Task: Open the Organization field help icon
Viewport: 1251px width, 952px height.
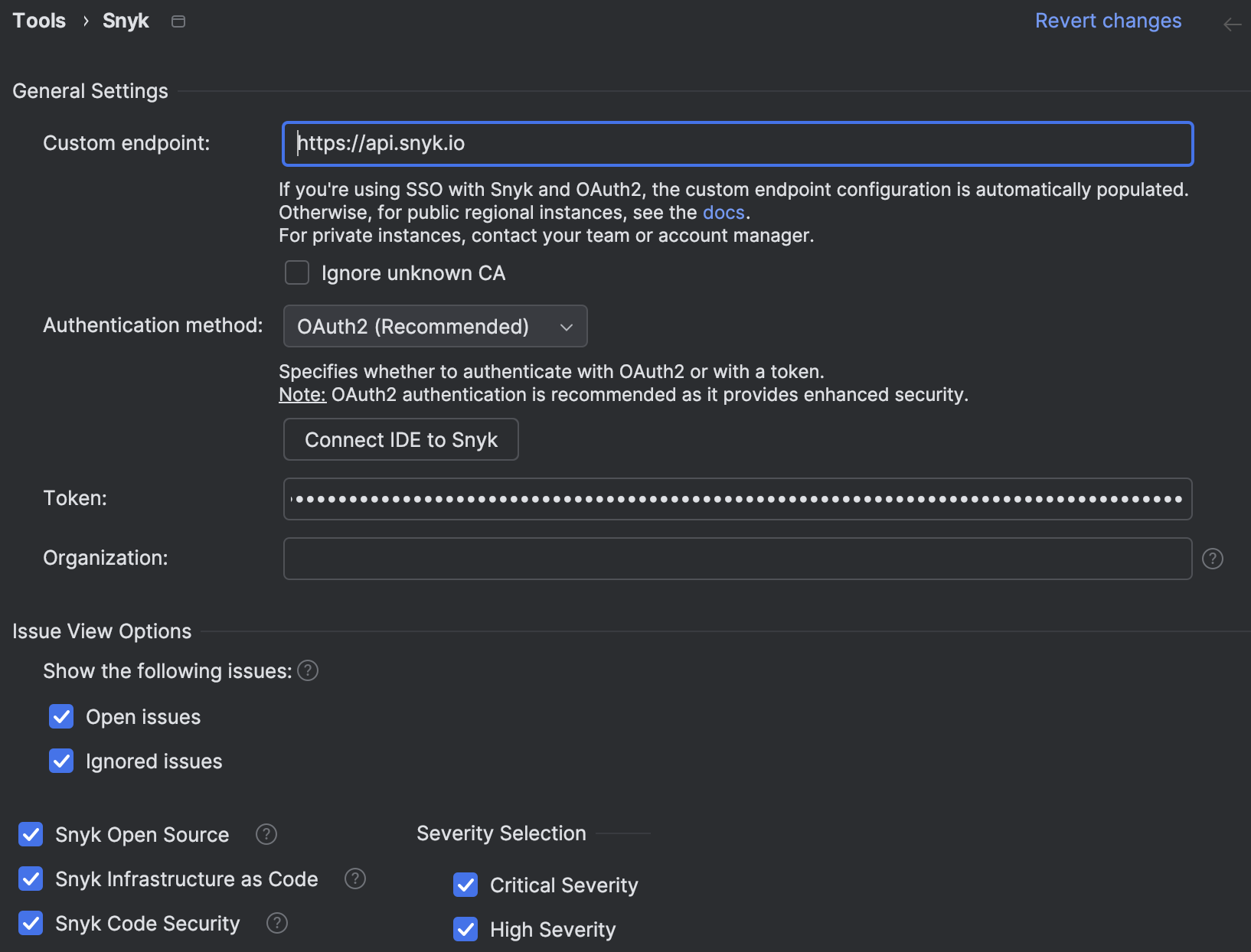Action: pyautogui.click(x=1212, y=559)
